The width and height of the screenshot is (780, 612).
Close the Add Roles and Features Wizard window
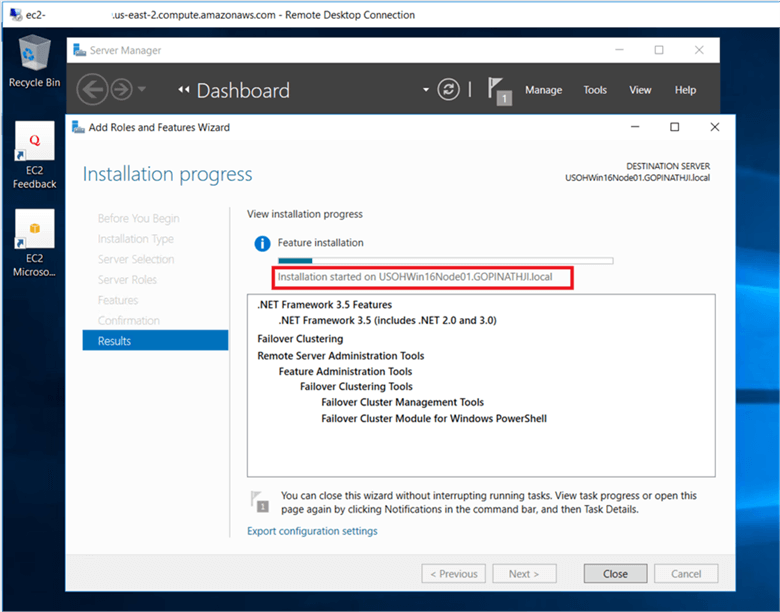click(715, 127)
